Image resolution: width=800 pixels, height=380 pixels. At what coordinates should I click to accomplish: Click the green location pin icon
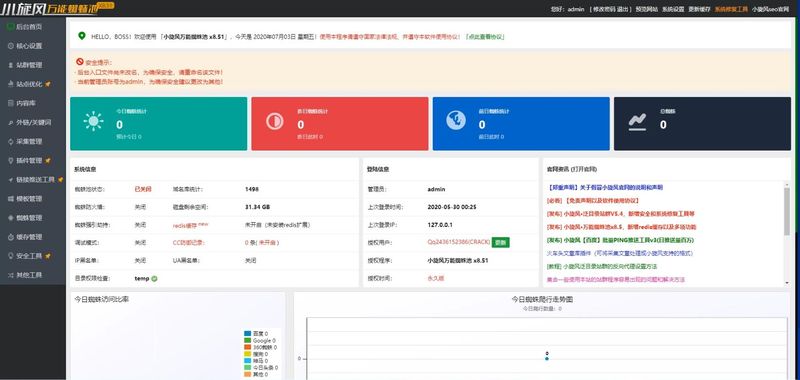coord(82,36)
